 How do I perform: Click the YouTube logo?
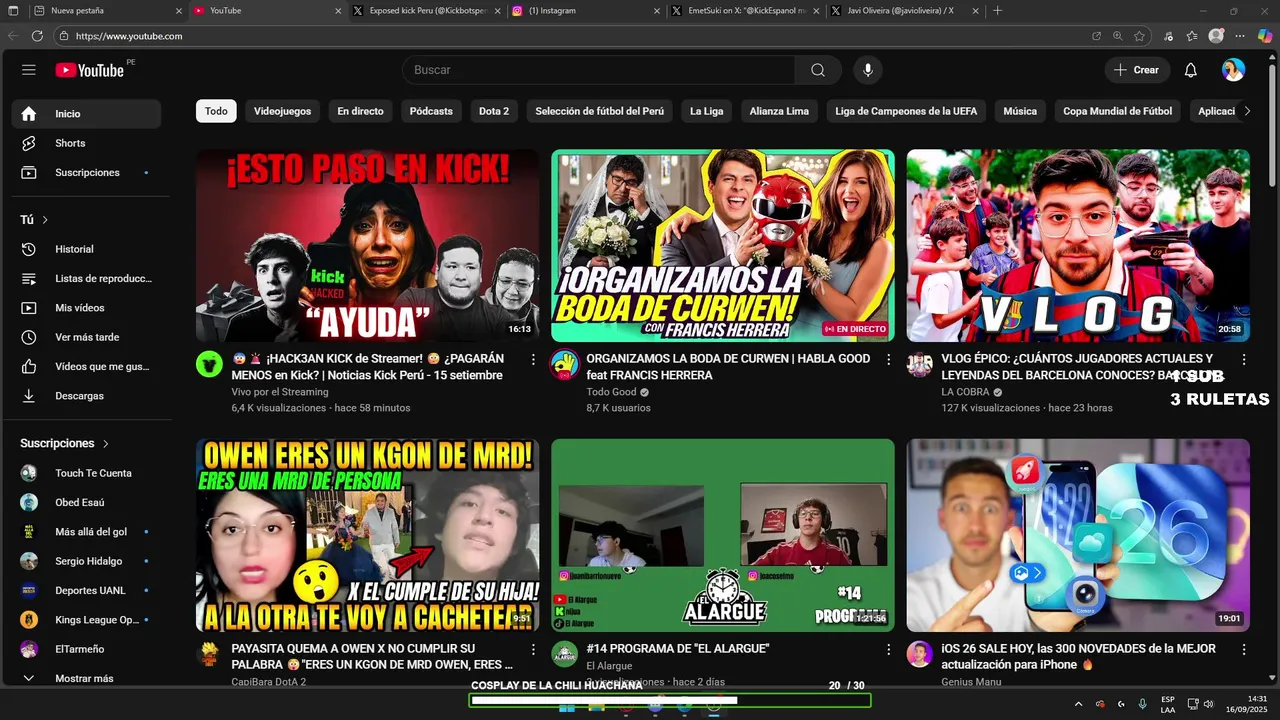[90, 70]
